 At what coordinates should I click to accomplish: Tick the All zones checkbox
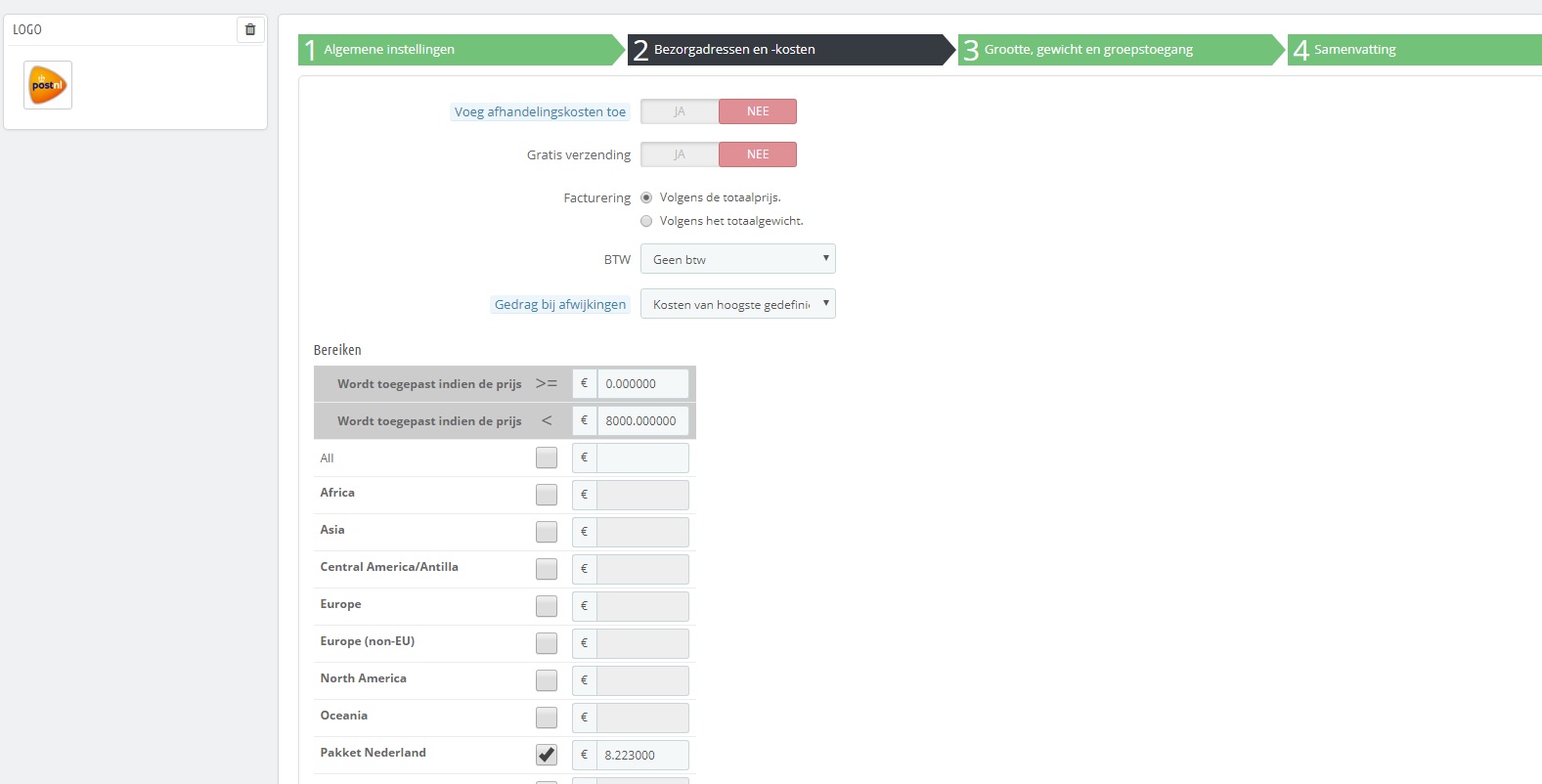[547, 457]
